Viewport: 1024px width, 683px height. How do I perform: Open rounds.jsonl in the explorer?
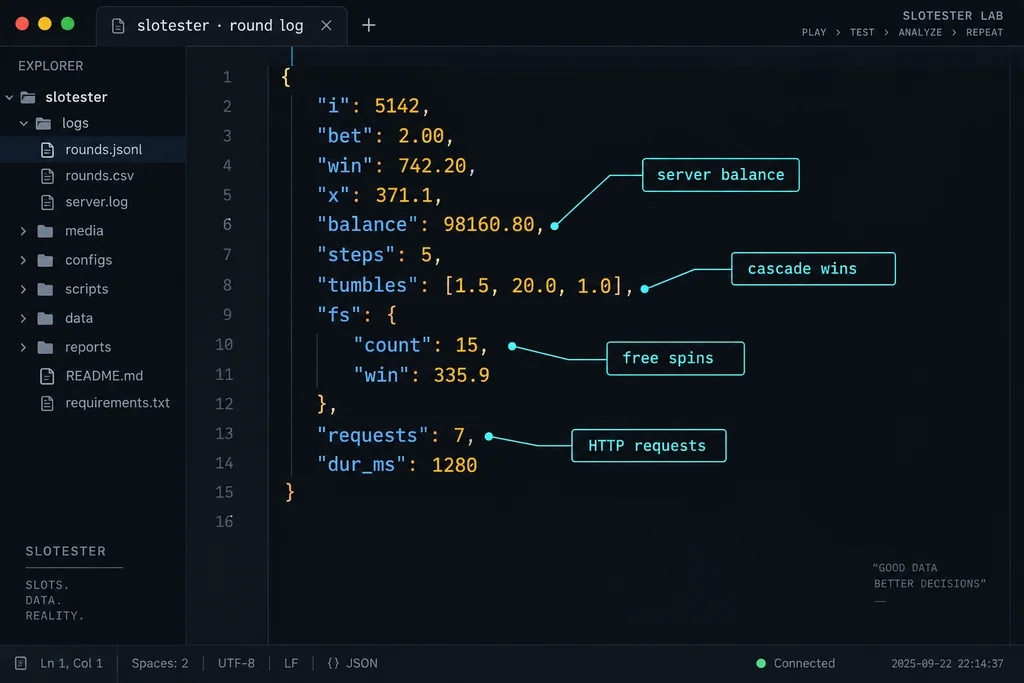point(93,150)
